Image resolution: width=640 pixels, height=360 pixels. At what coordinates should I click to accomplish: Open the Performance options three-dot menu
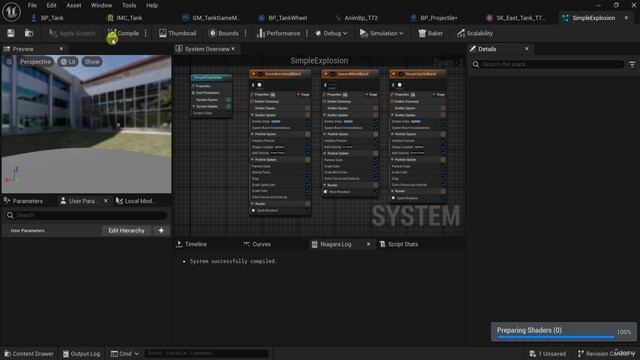pyautogui.click(x=307, y=33)
